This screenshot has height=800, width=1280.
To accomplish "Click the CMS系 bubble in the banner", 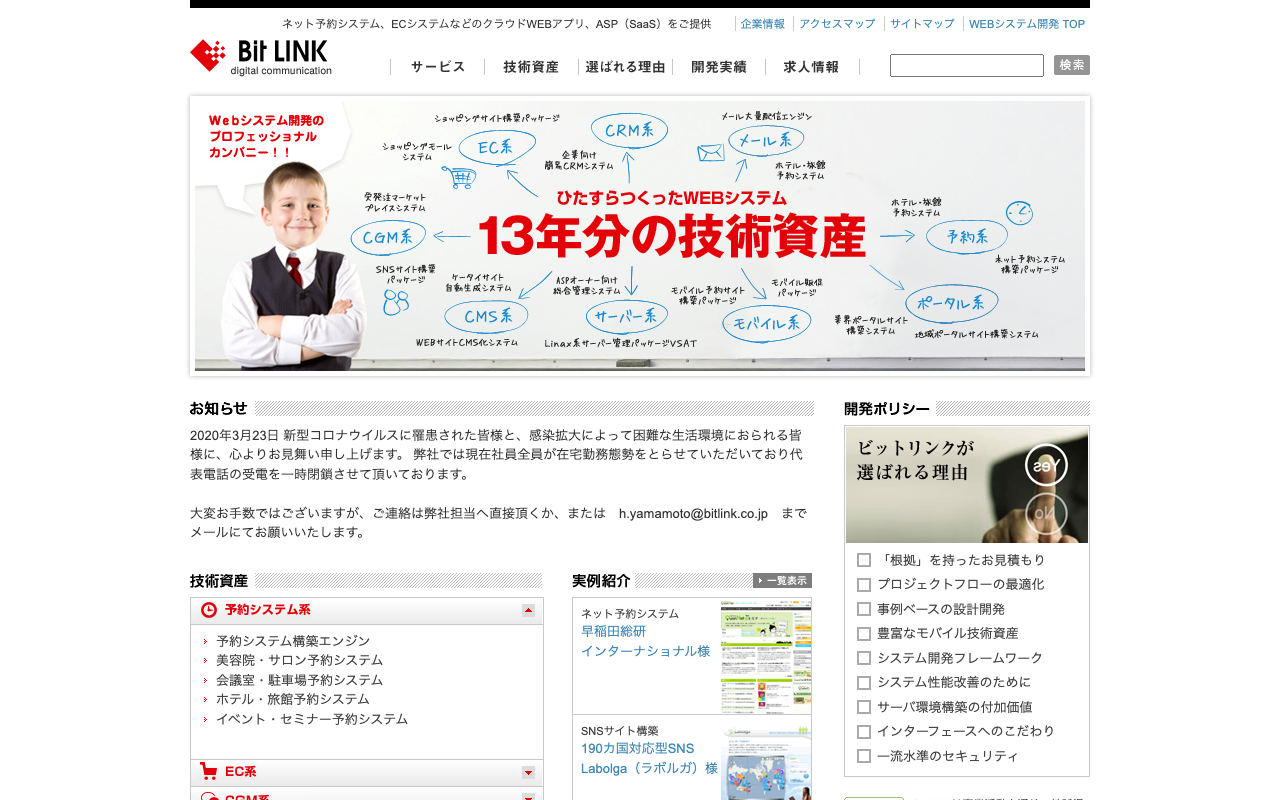I will pyautogui.click(x=485, y=317).
